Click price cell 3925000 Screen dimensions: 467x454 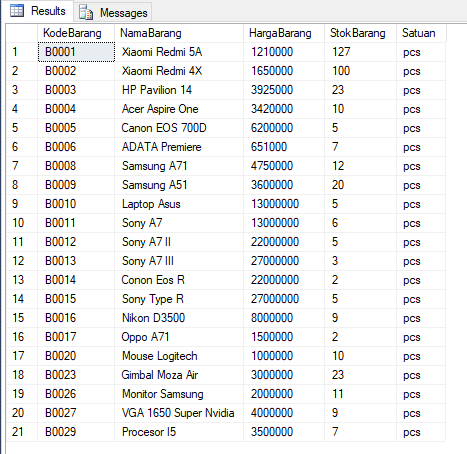[284, 90]
